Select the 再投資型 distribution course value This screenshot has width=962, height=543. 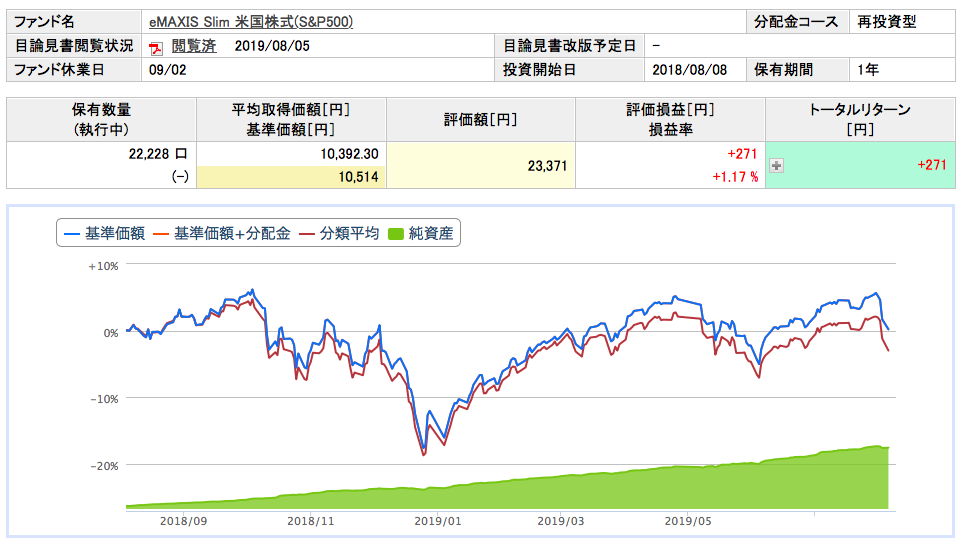click(x=886, y=22)
